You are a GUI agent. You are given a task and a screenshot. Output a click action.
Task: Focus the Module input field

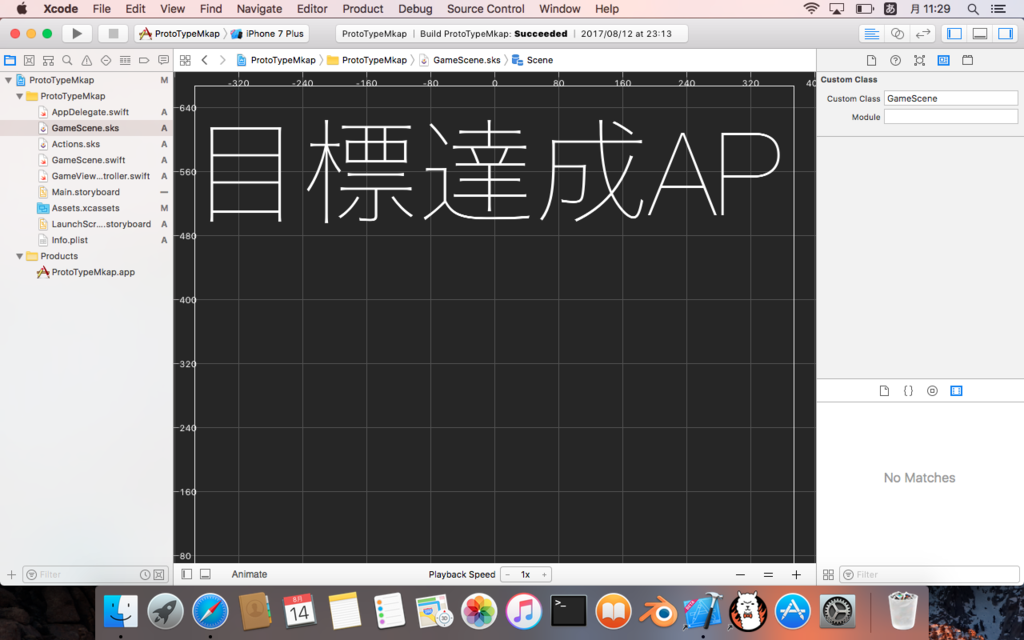click(x=951, y=117)
